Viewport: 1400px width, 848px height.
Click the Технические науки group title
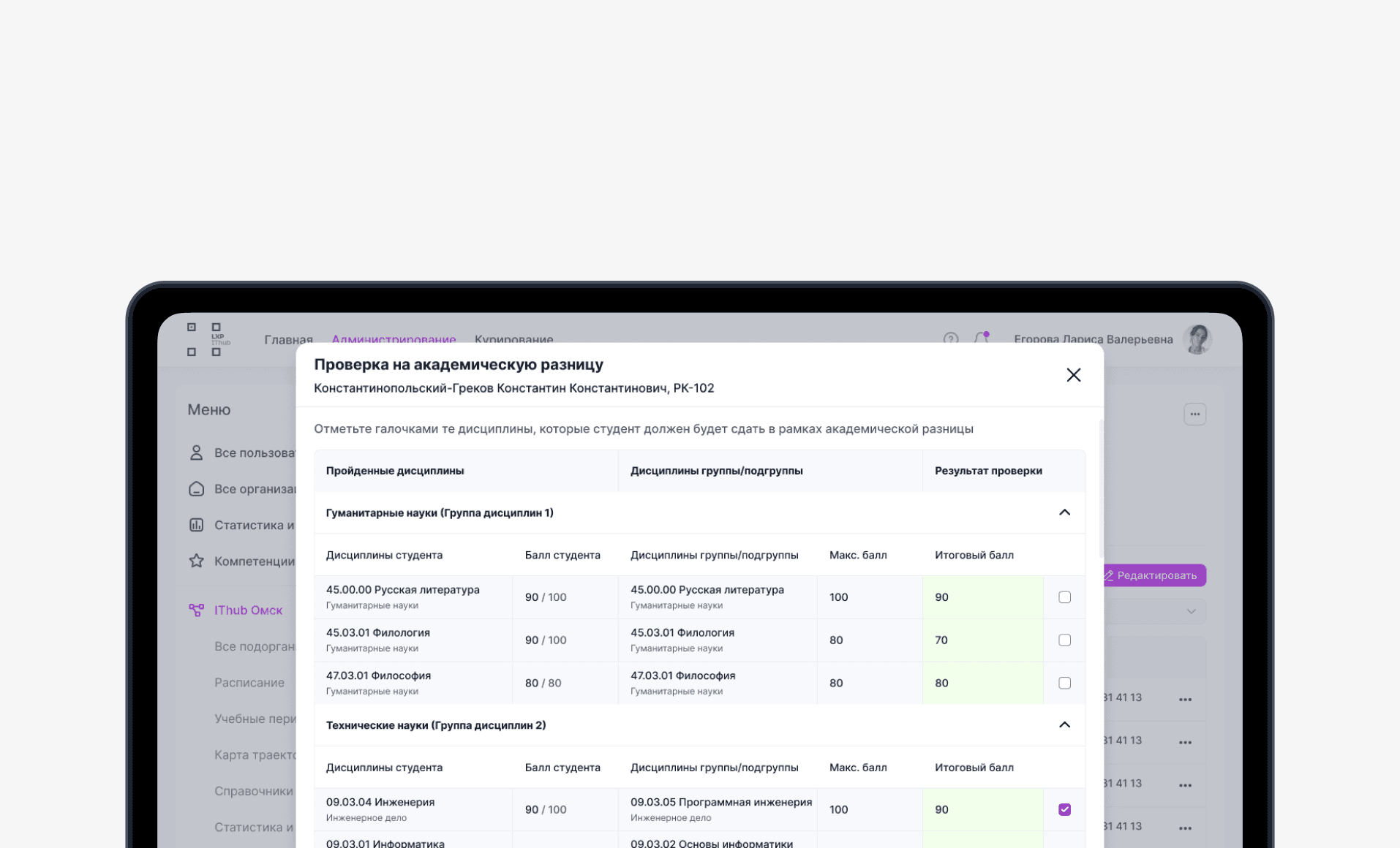(x=436, y=725)
